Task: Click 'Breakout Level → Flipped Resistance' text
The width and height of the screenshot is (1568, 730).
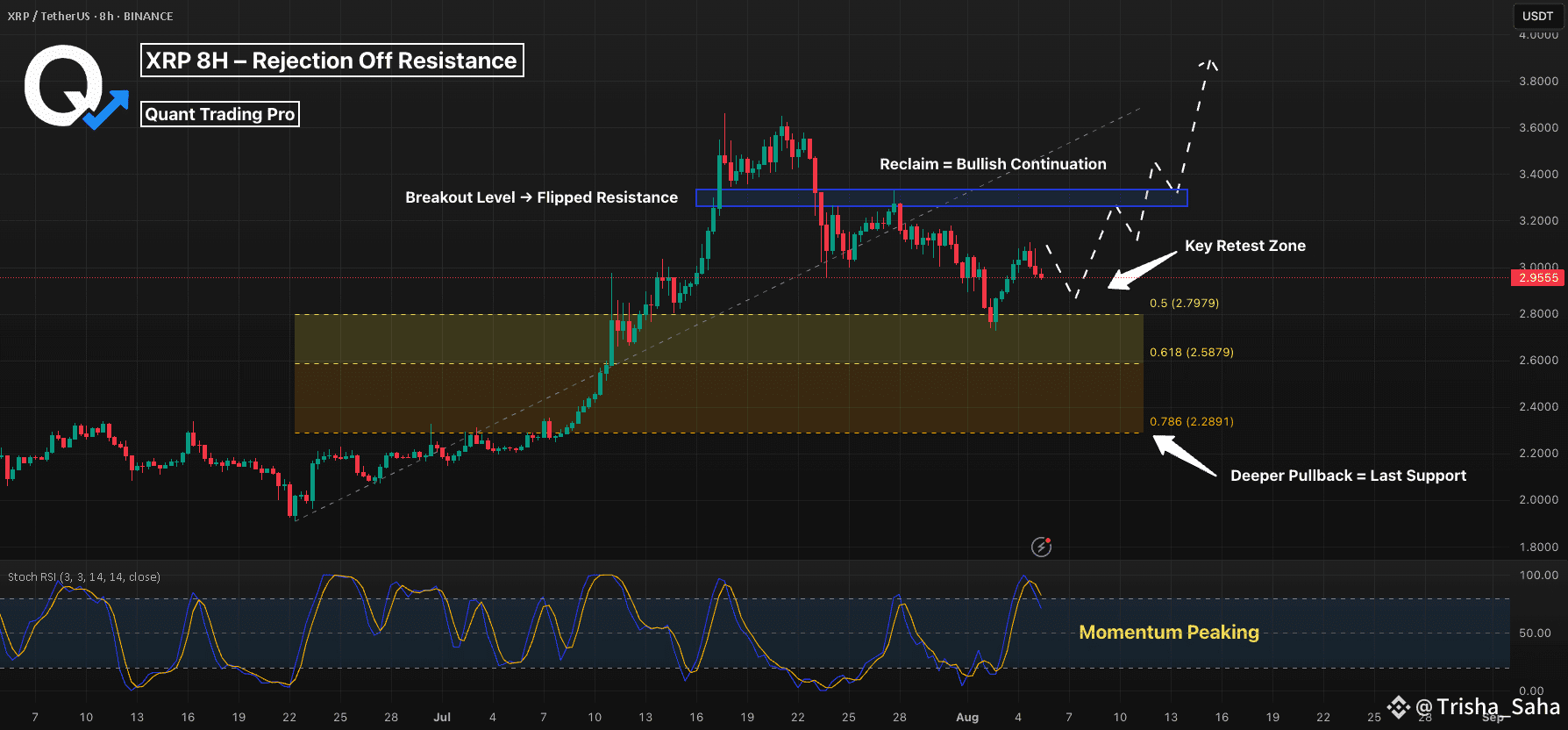Action: point(541,197)
